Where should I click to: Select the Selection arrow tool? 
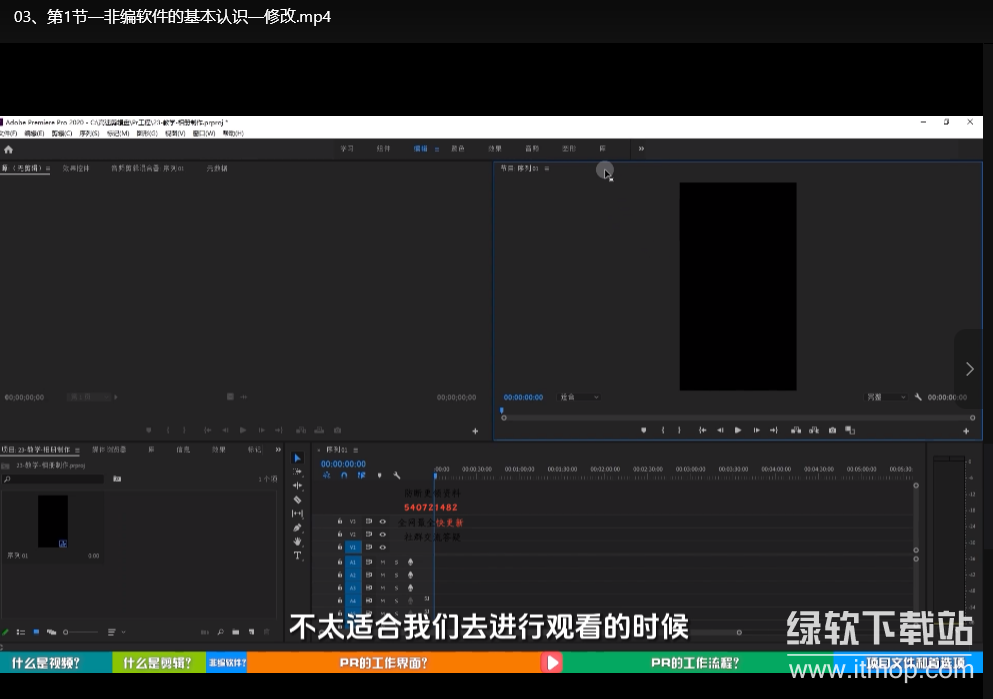click(297, 458)
